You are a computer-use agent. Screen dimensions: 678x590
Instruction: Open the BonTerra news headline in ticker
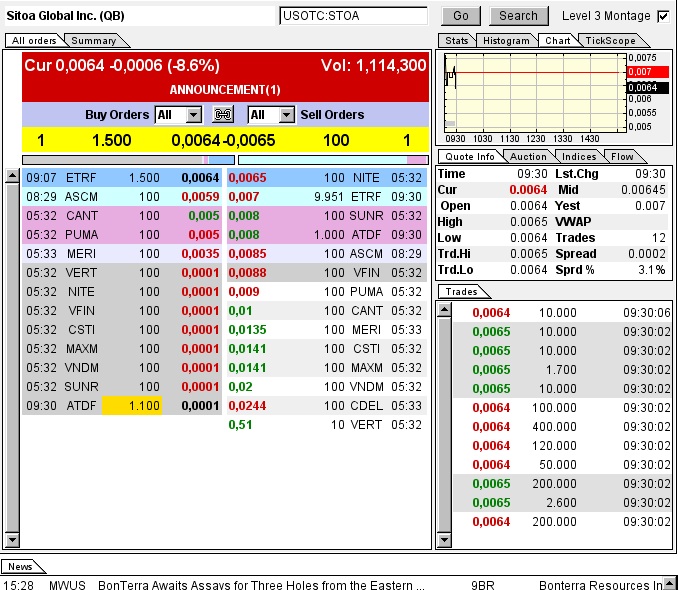(261, 585)
